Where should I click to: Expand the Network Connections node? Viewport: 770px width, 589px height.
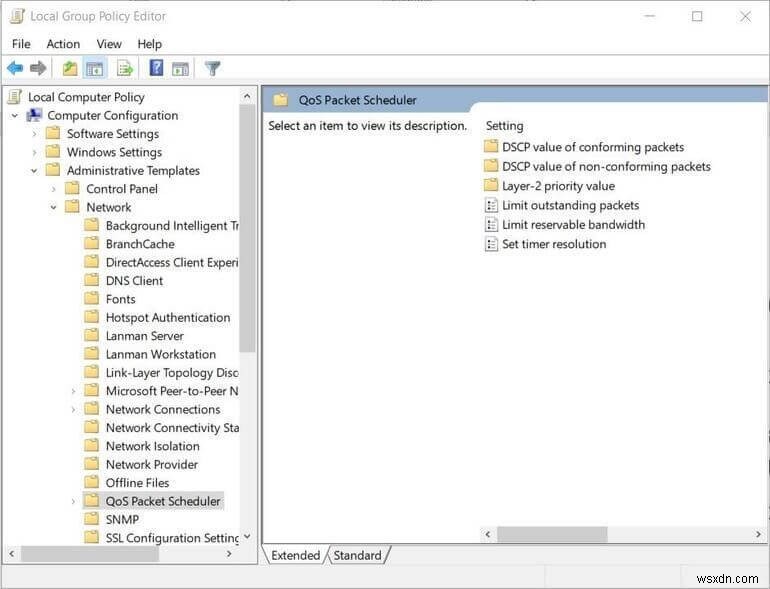(73, 409)
